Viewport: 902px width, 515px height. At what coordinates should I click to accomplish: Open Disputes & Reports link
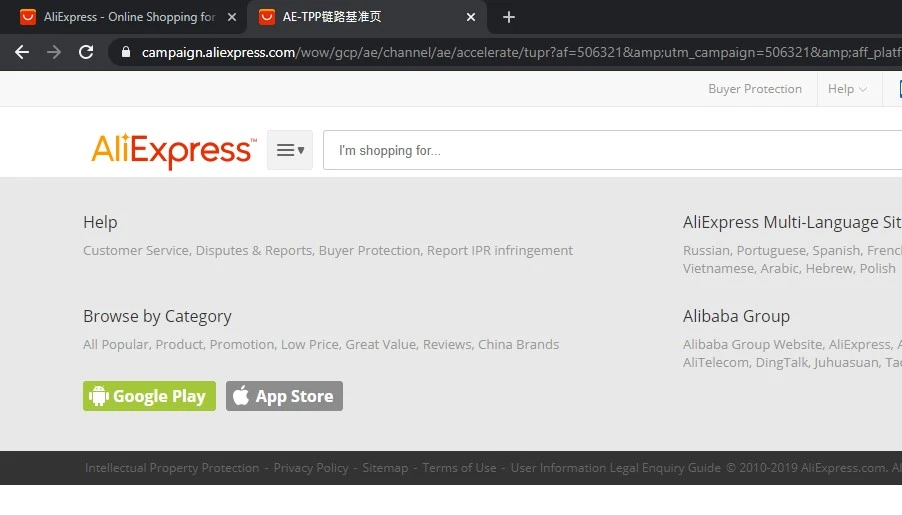(254, 250)
